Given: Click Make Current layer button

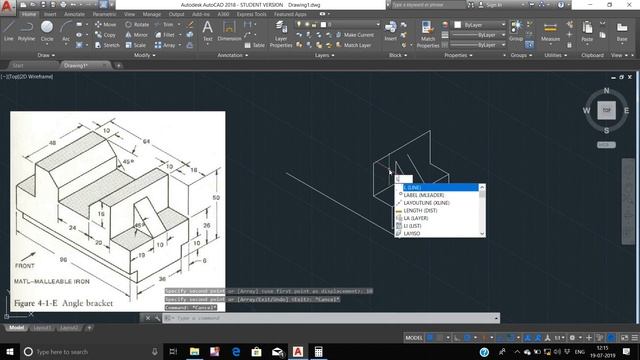Looking at the screenshot, I should click(355, 35).
